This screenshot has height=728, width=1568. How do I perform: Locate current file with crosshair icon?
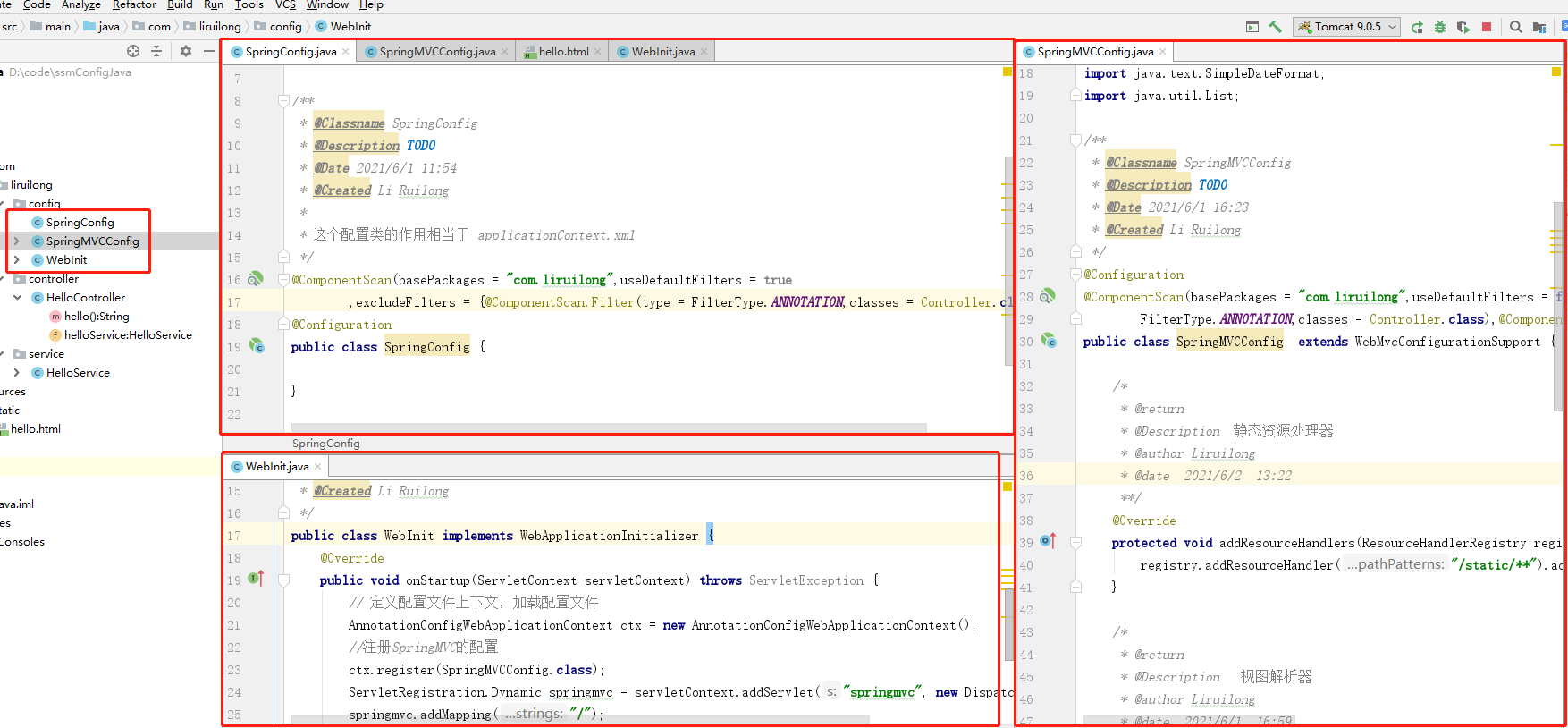[x=133, y=51]
